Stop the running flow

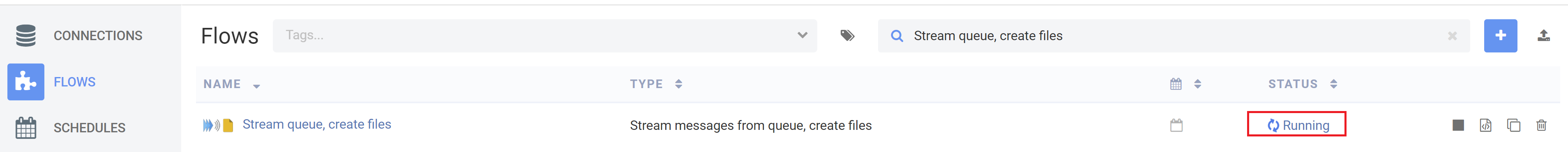[x=1458, y=125]
